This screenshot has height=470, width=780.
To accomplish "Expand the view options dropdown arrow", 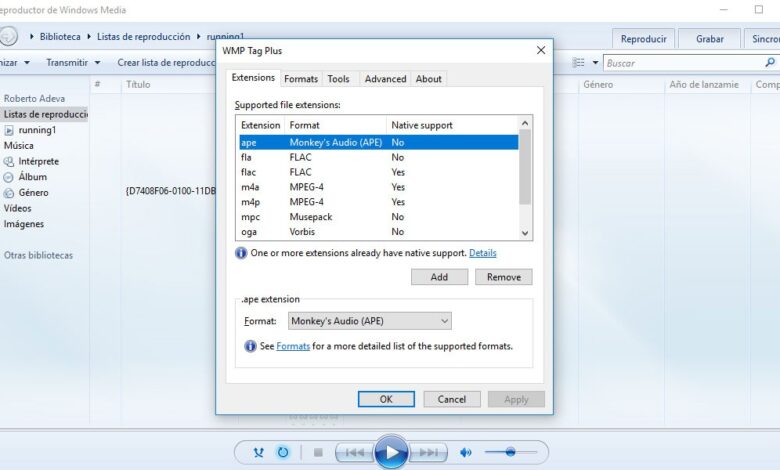I will pyautogui.click(x=595, y=63).
